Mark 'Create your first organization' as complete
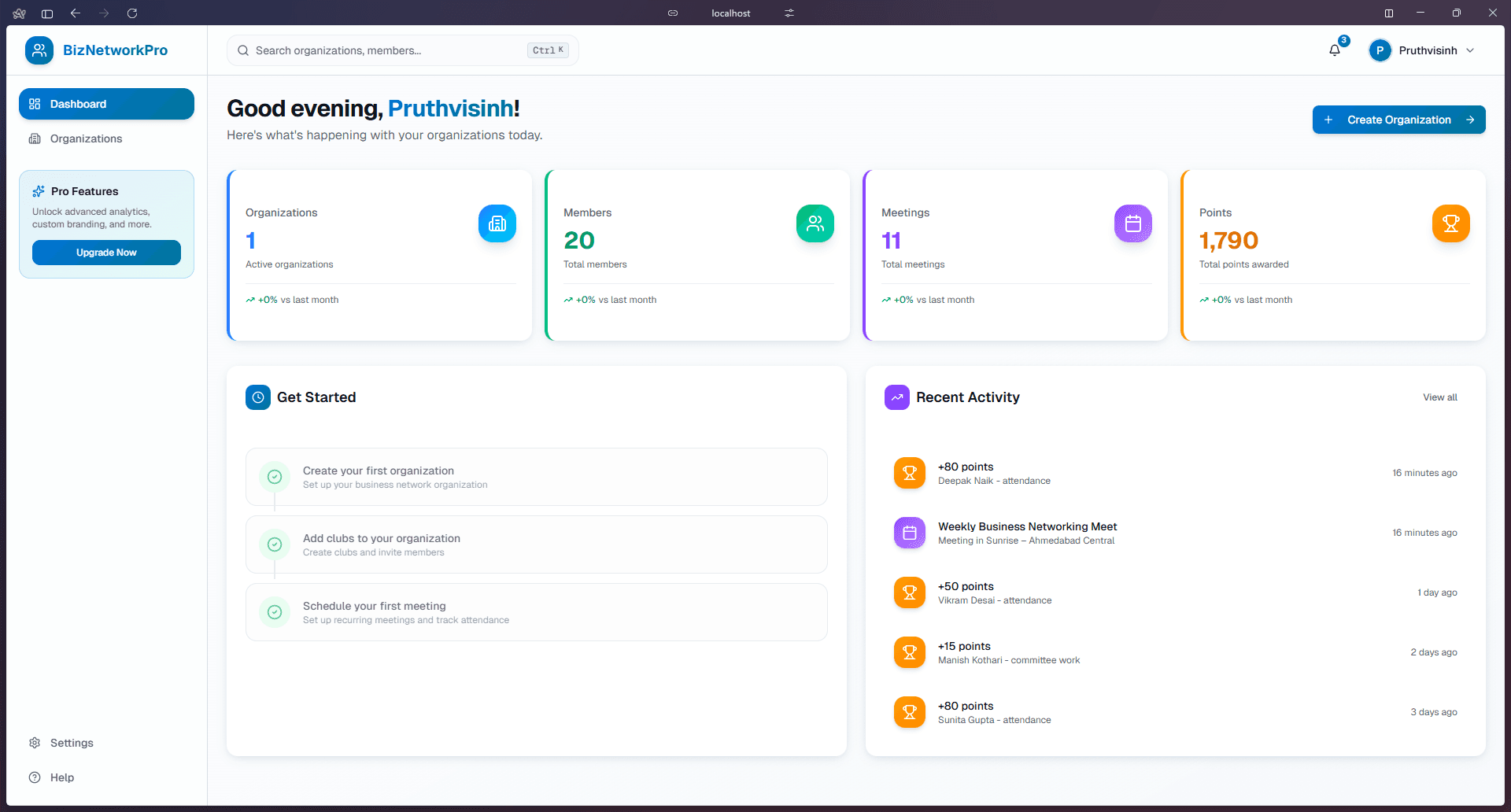This screenshot has width=1511, height=812. click(x=275, y=477)
